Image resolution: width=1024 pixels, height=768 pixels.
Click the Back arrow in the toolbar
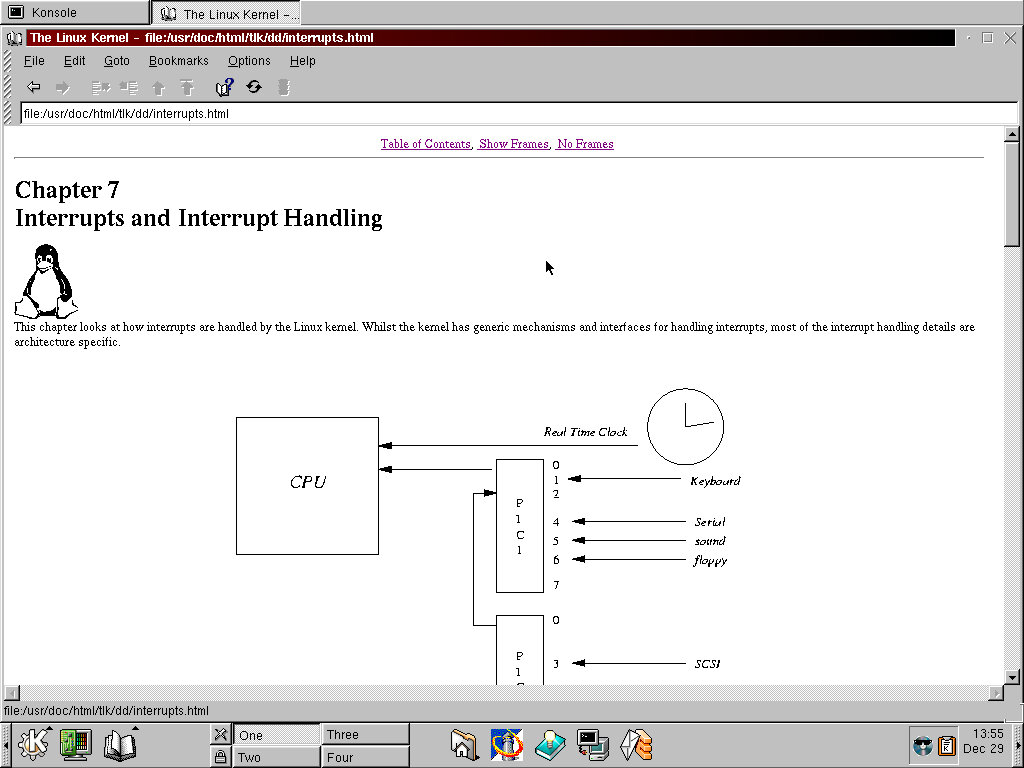(x=33, y=87)
